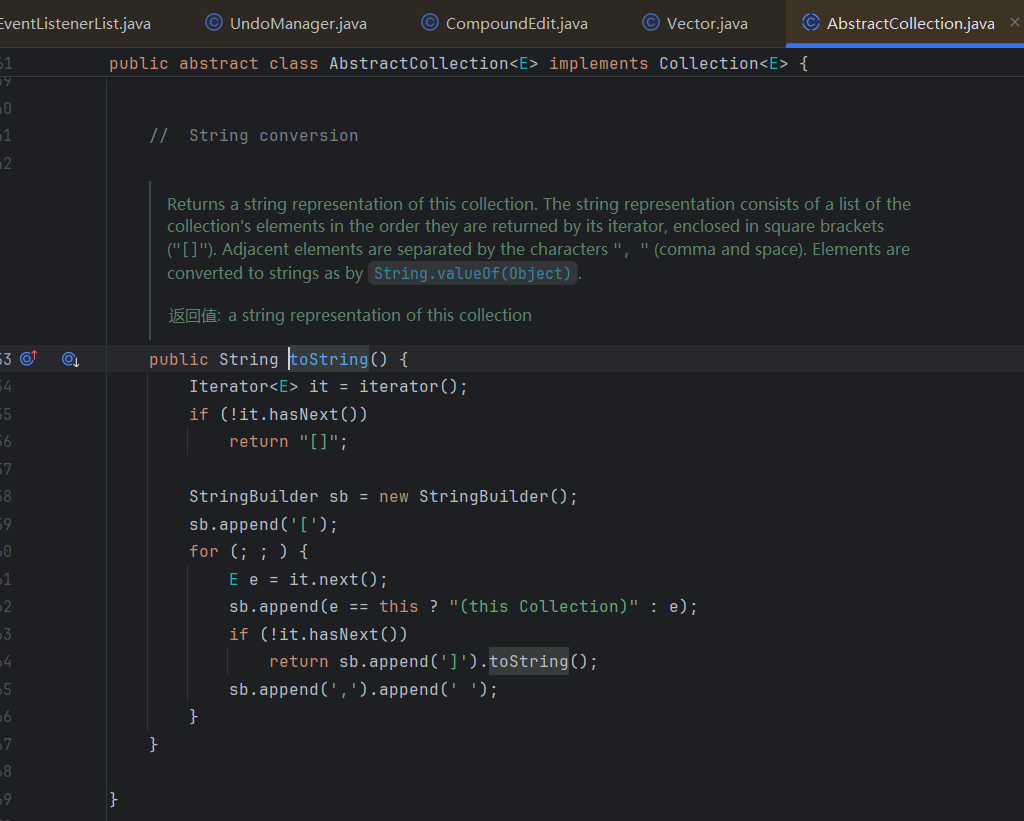Switch to the EventListenerList.java tab
This screenshot has height=821, width=1024.
pyautogui.click(x=75, y=23)
